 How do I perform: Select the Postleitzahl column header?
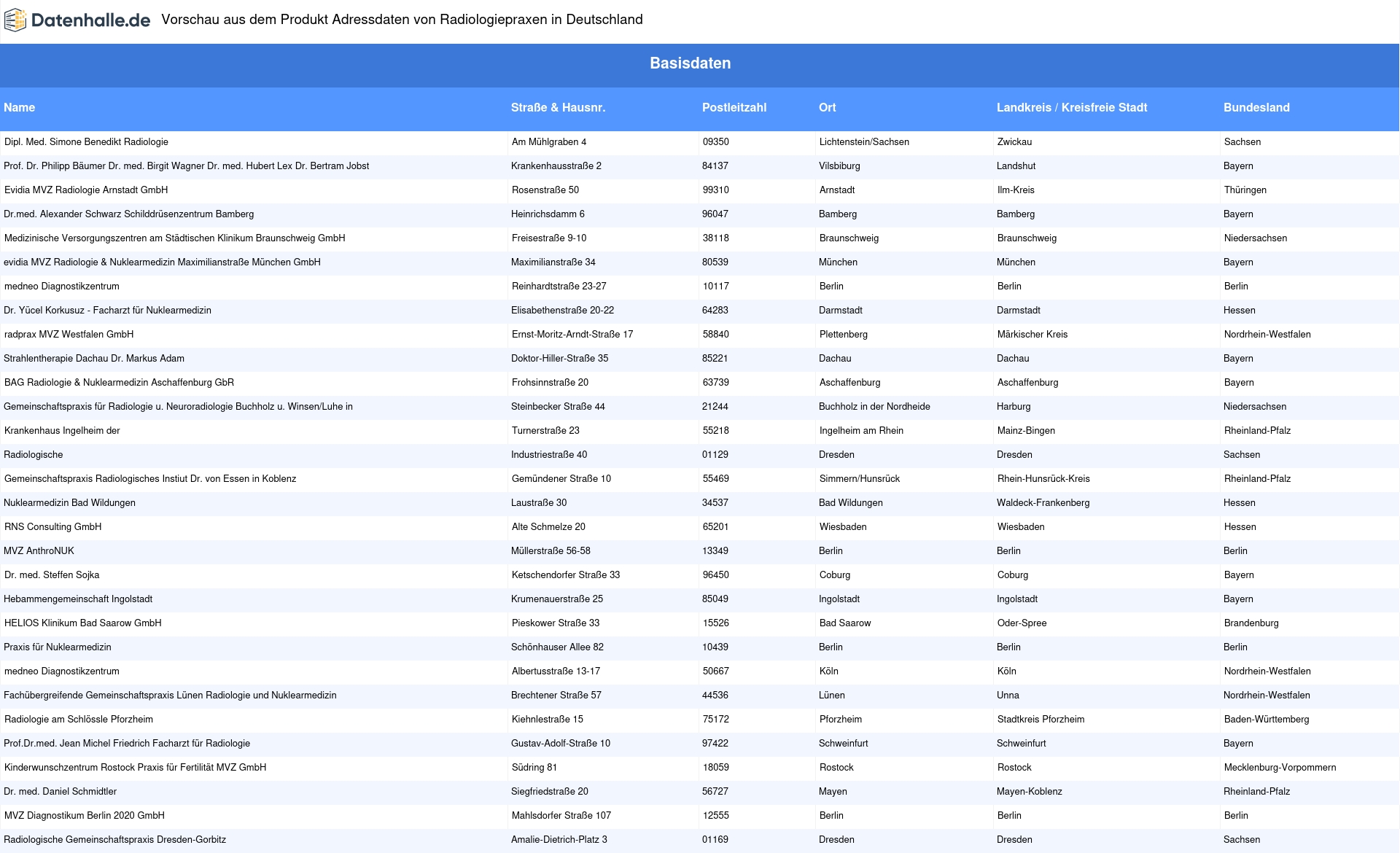tap(734, 108)
